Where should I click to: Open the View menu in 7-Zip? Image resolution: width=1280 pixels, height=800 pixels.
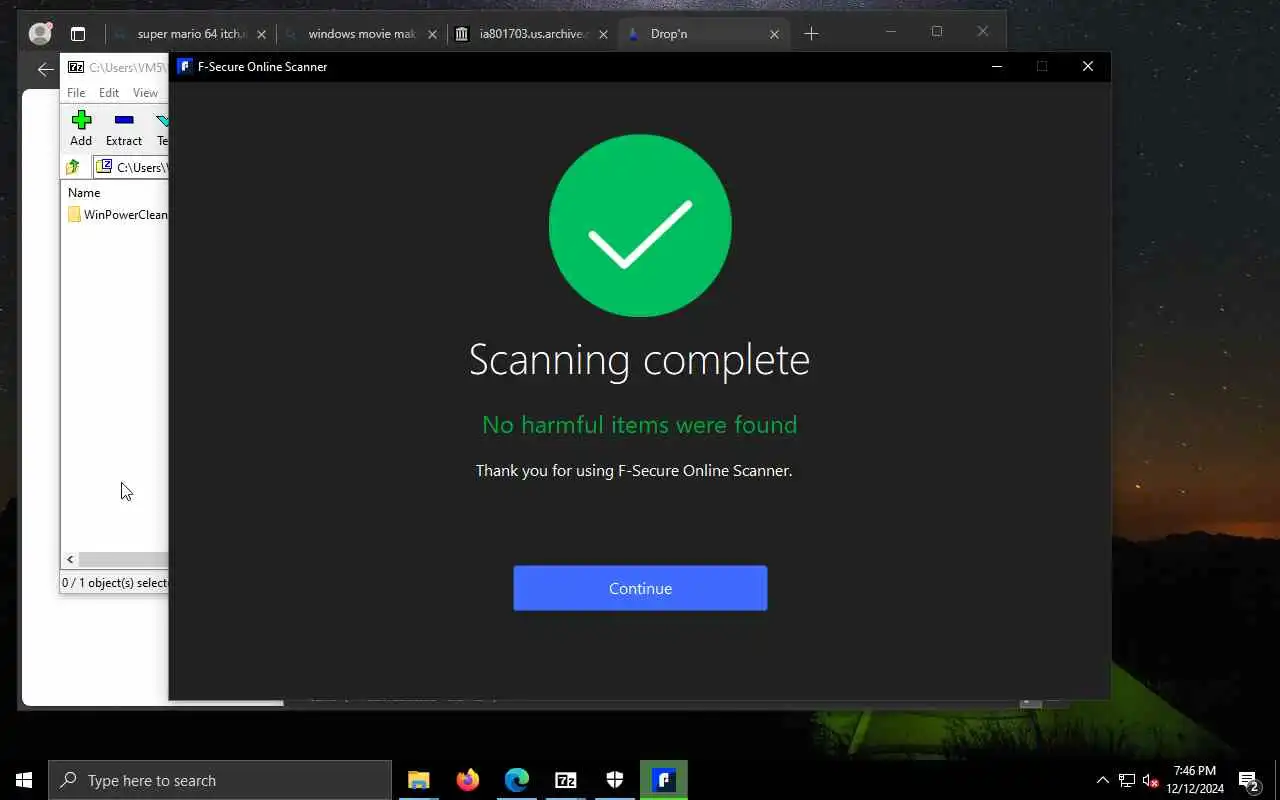pos(145,92)
